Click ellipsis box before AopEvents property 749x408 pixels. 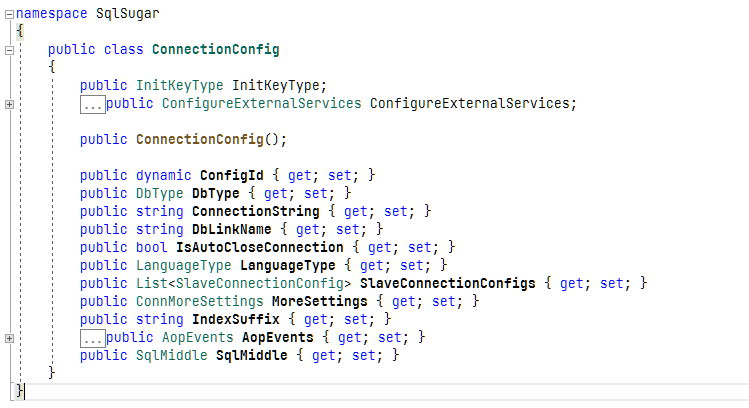pyautogui.click(x=92, y=338)
